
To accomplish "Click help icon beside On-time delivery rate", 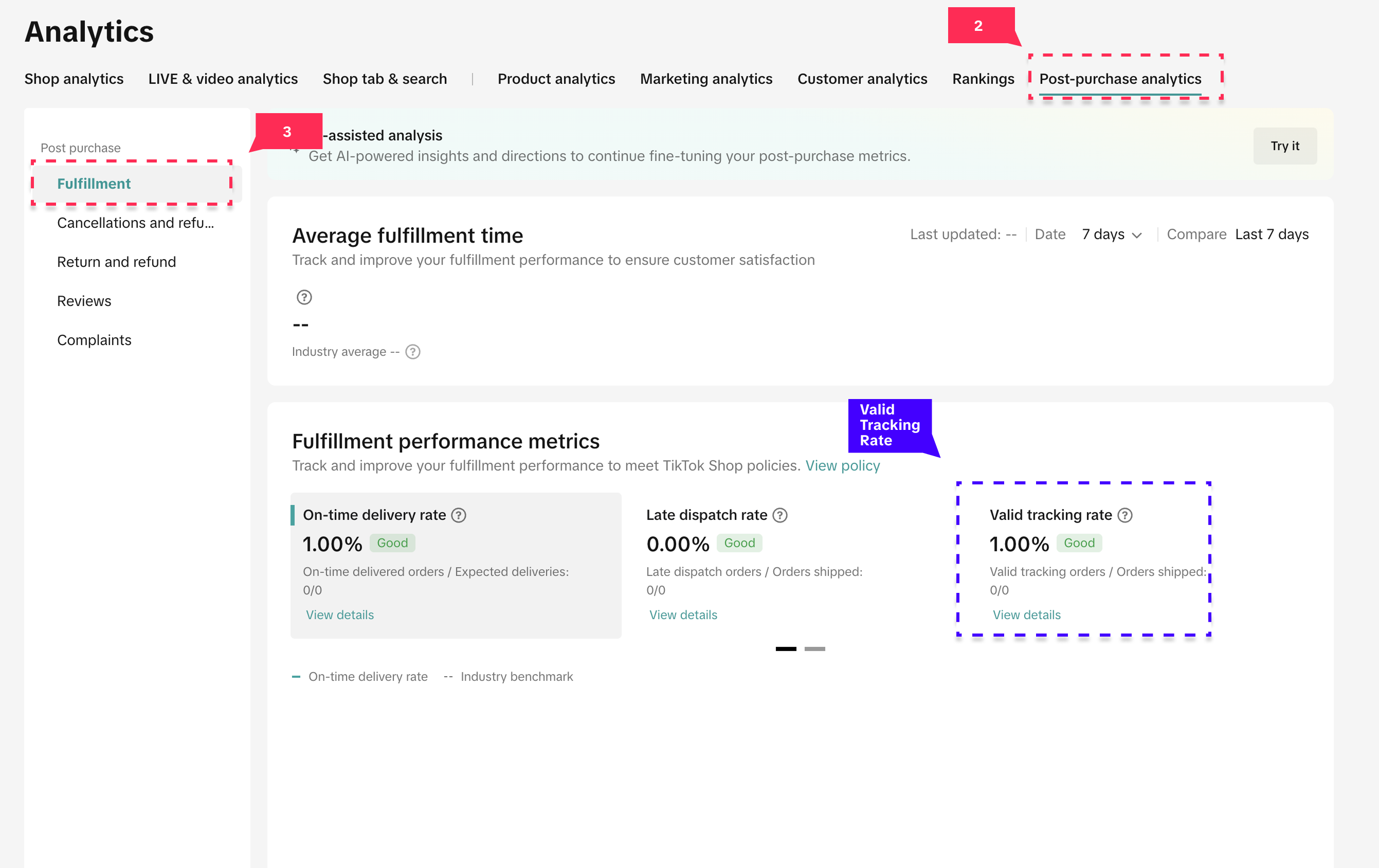I will 459,515.
